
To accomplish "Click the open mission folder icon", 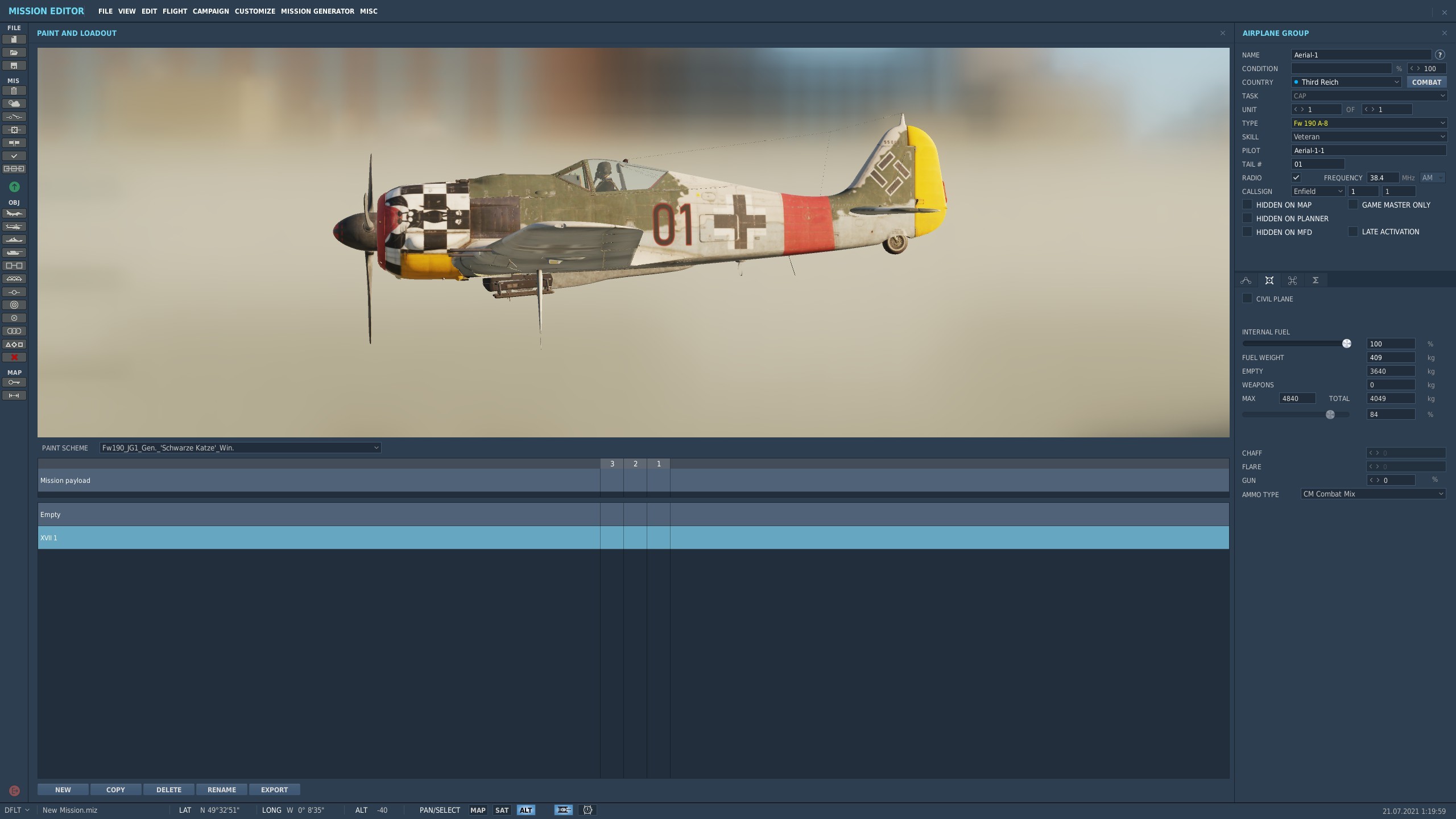I will click(x=14, y=52).
